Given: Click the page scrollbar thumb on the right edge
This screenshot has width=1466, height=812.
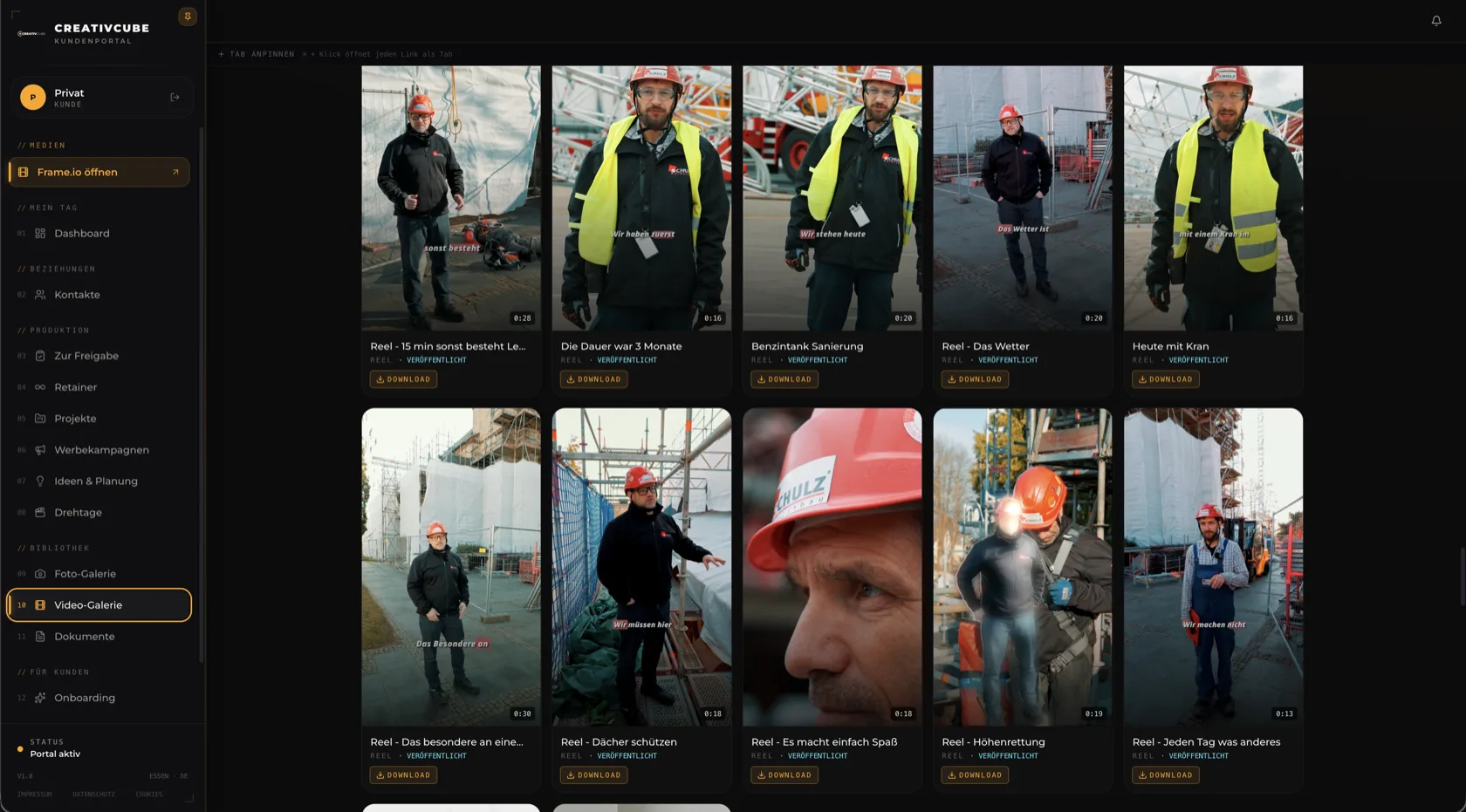Looking at the screenshot, I should pyautogui.click(x=1463, y=577).
